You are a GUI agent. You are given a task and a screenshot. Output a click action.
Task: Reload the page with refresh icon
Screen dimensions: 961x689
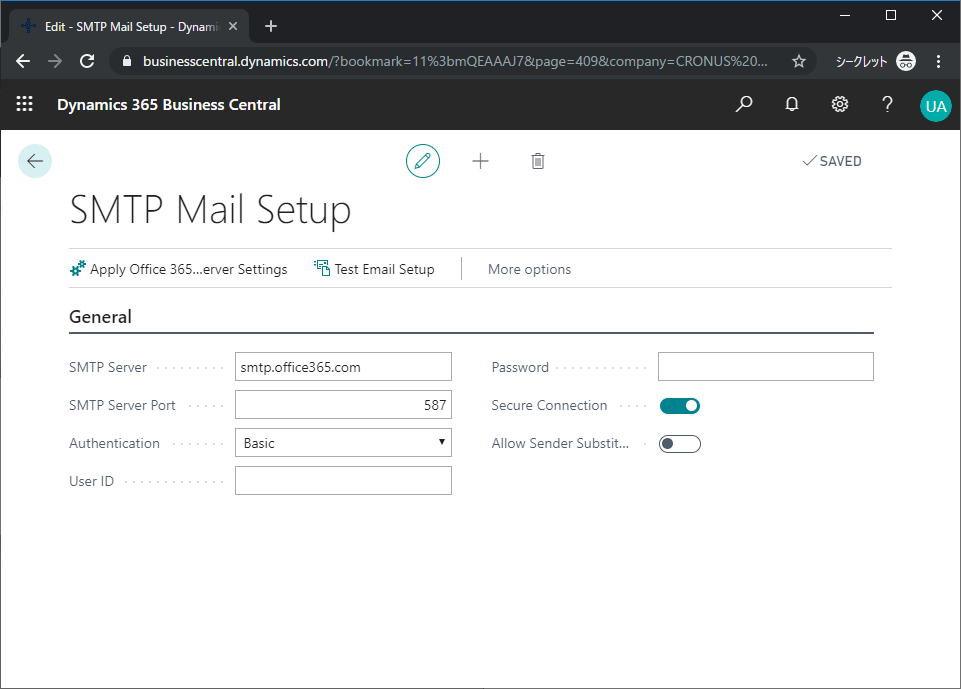(x=87, y=61)
